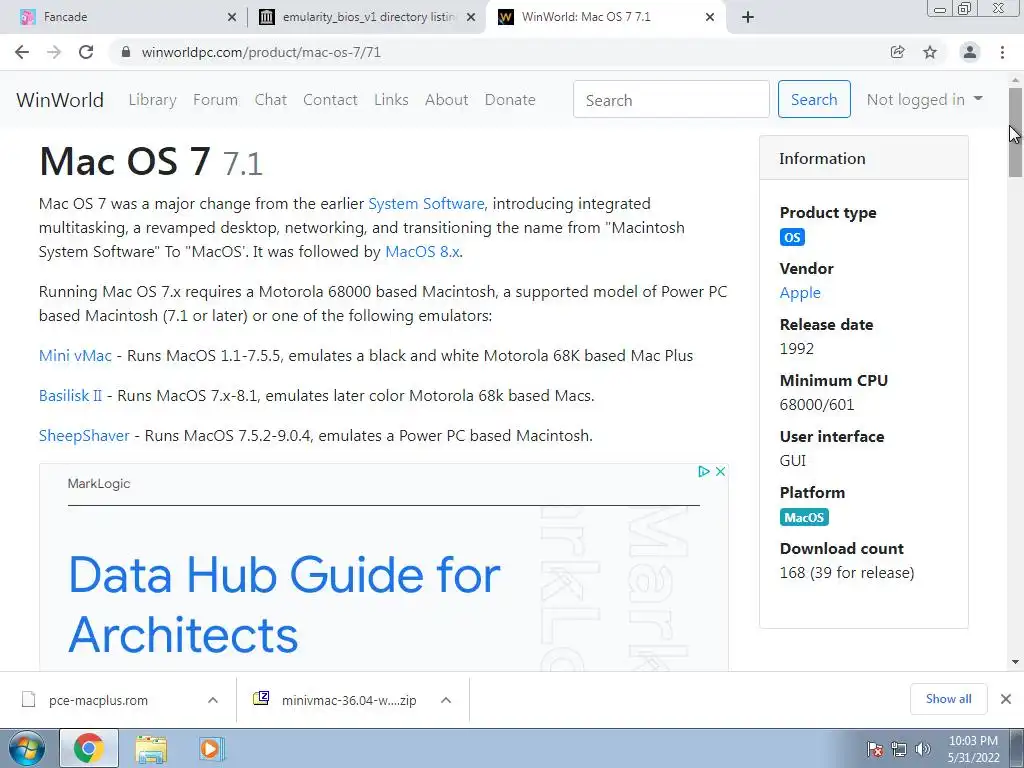This screenshot has width=1024, height=768.
Task: Click the browser forward arrow
Action: pos(54,52)
